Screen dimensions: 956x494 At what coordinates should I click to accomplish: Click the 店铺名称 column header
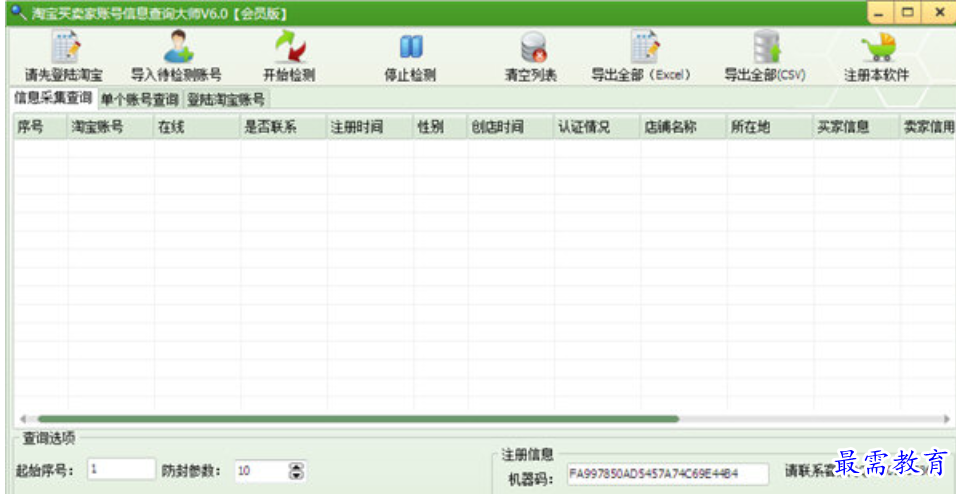coord(683,127)
